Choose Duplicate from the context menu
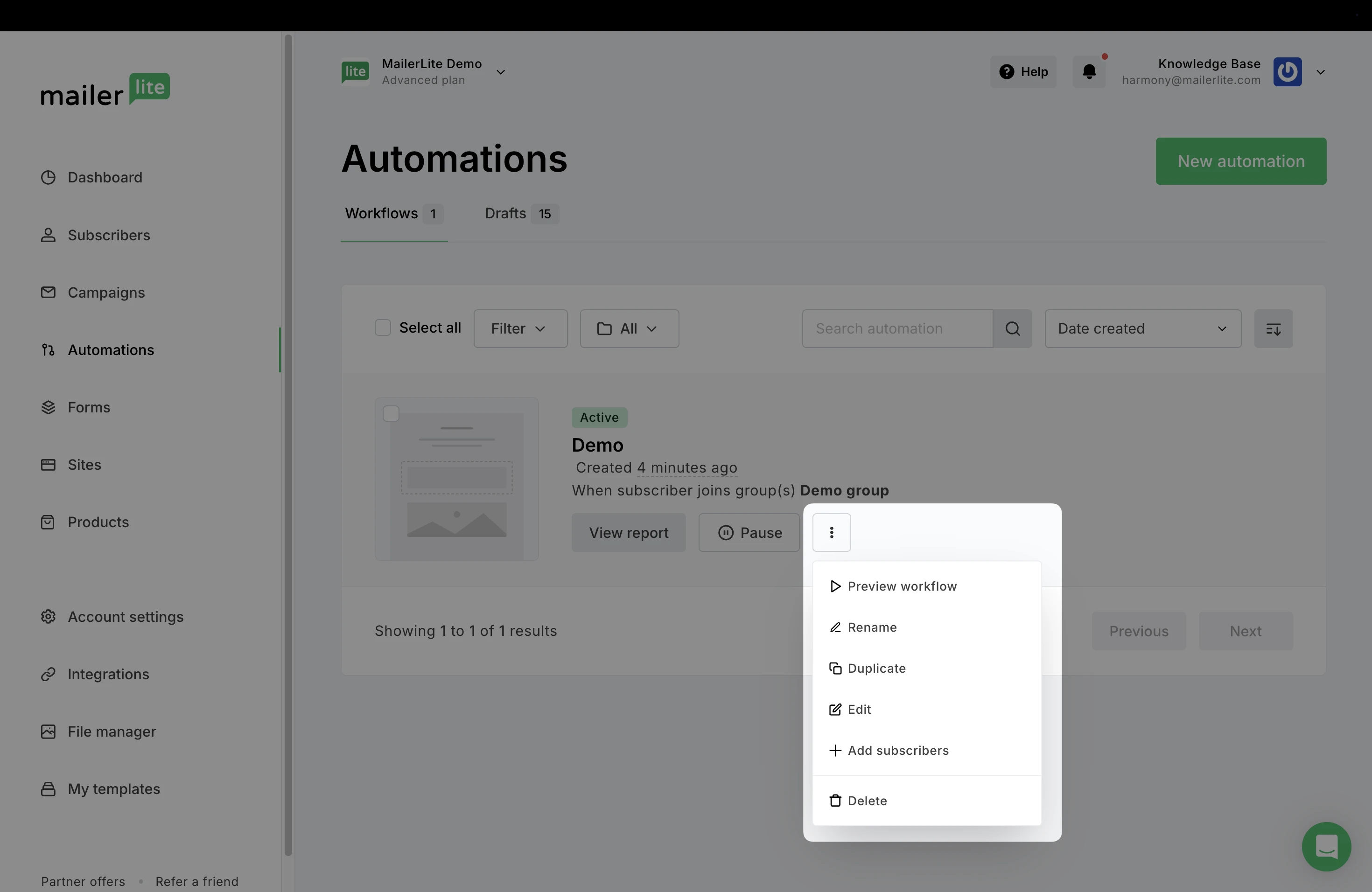The height and width of the screenshot is (892, 1372). [x=876, y=669]
